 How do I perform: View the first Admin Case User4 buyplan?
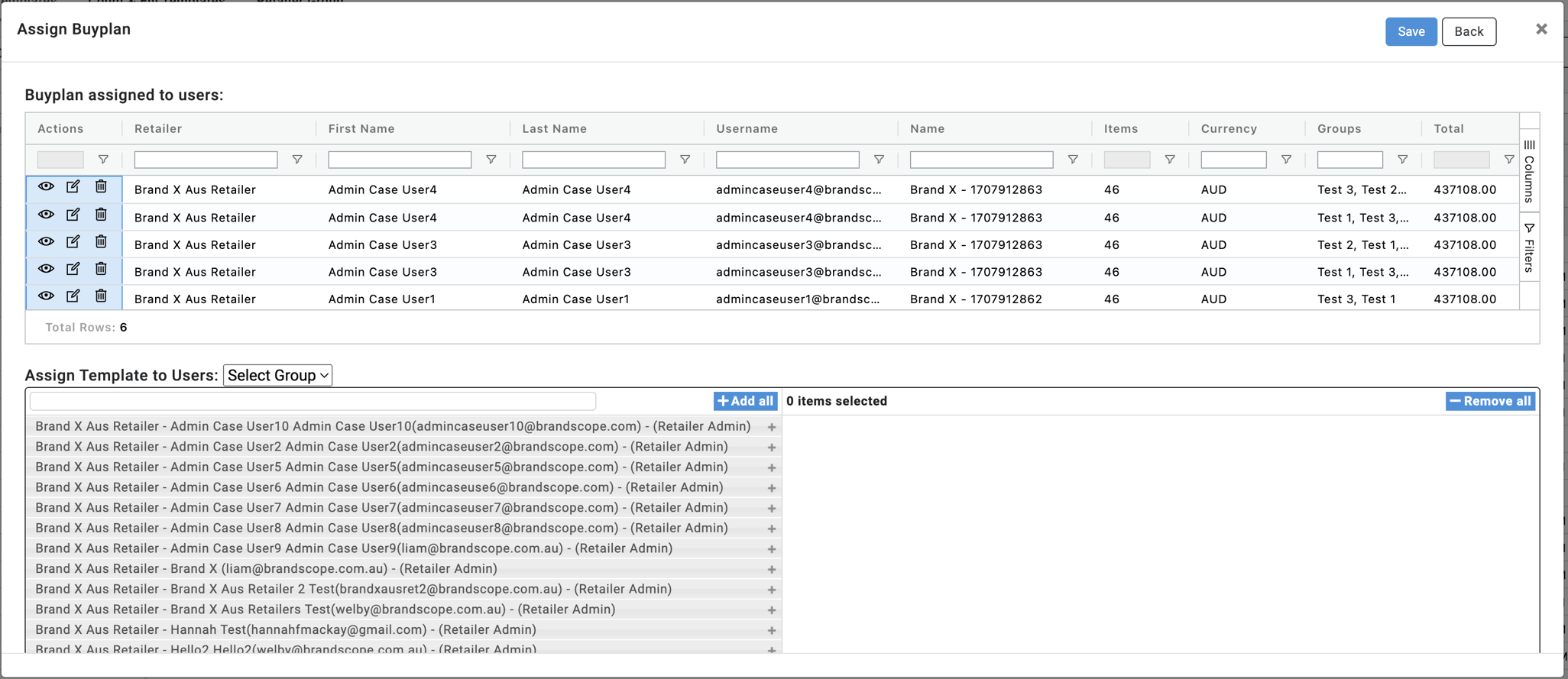pyautogui.click(x=46, y=187)
